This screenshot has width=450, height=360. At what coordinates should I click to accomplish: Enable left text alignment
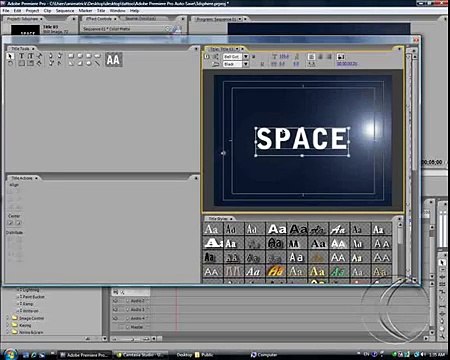[x=311, y=57]
